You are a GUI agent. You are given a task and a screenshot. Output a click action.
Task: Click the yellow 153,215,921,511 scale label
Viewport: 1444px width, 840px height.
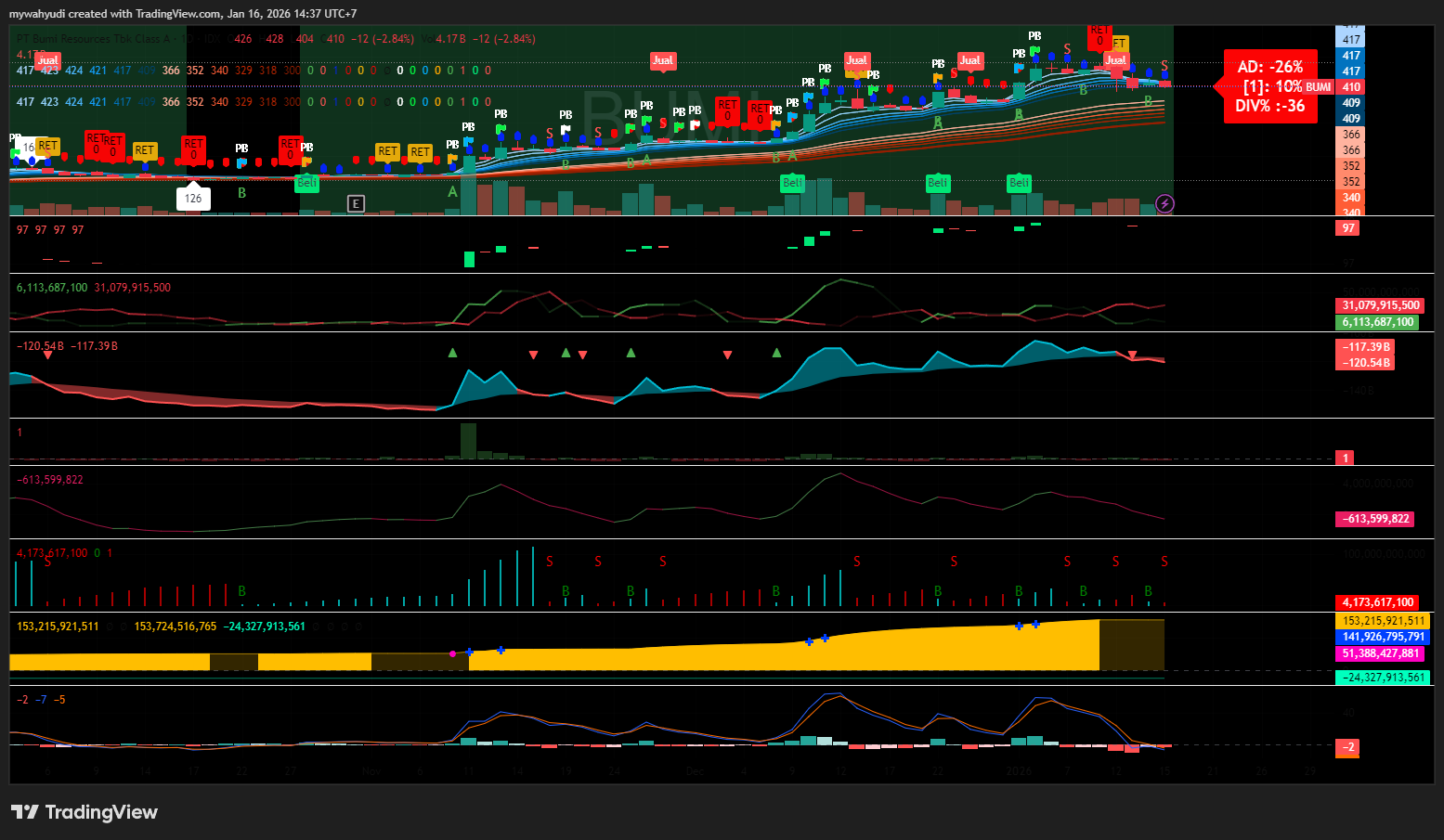click(x=1383, y=621)
